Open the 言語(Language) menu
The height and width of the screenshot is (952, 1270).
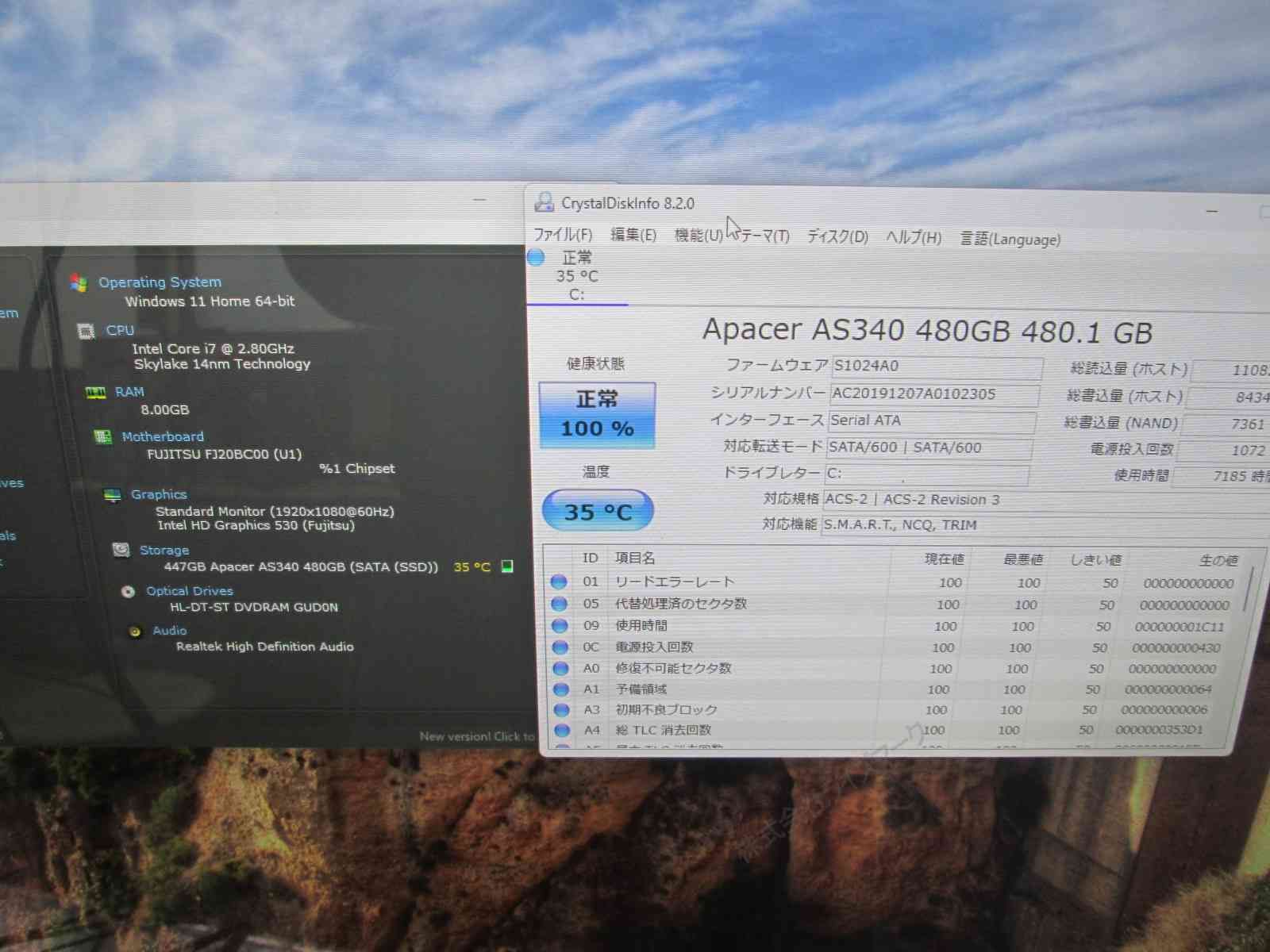(1010, 239)
